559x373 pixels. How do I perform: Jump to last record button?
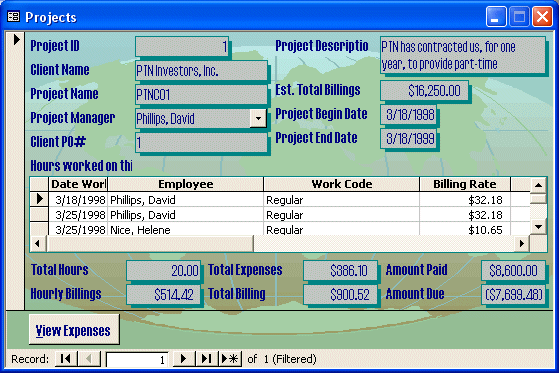pyautogui.click(x=206, y=358)
